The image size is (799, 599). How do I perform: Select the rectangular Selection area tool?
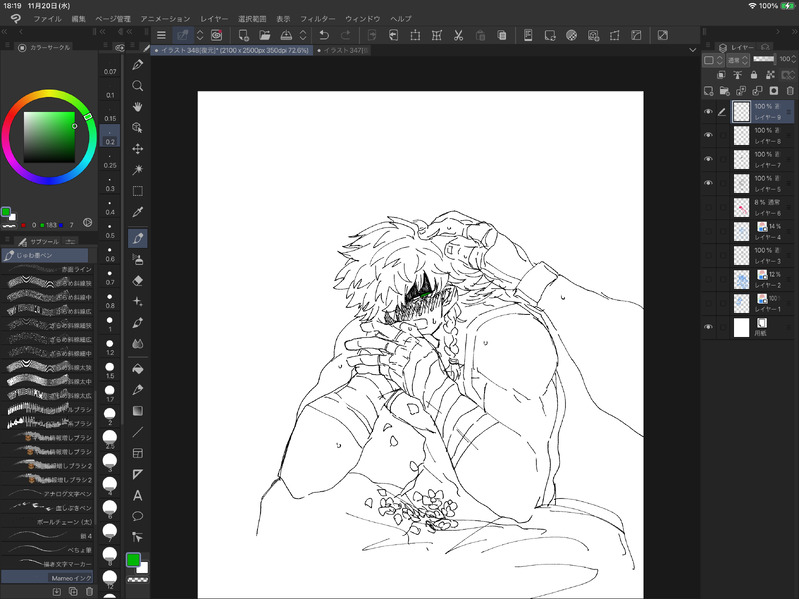(x=138, y=191)
